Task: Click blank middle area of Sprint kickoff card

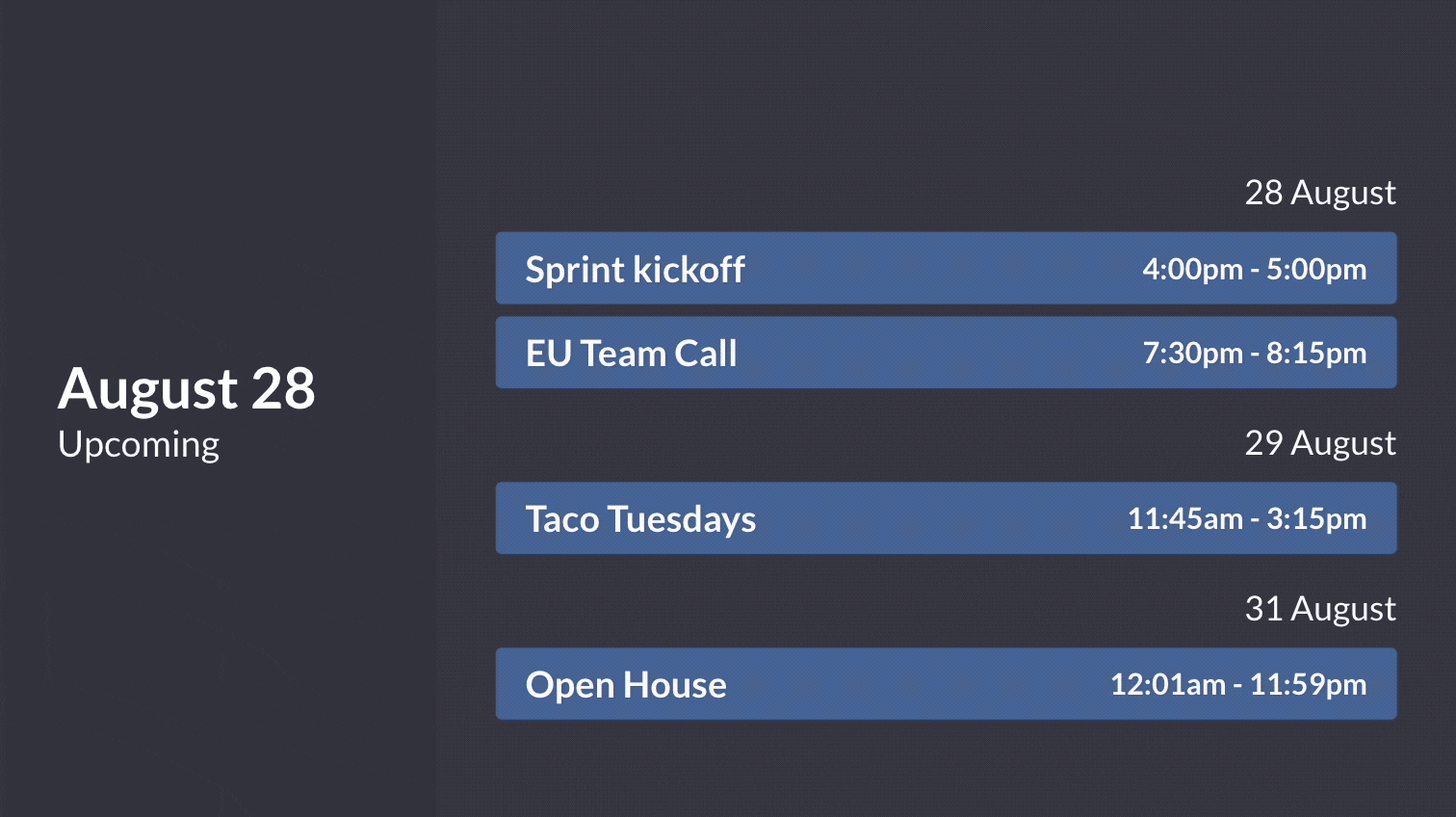Action: (x=939, y=269)
